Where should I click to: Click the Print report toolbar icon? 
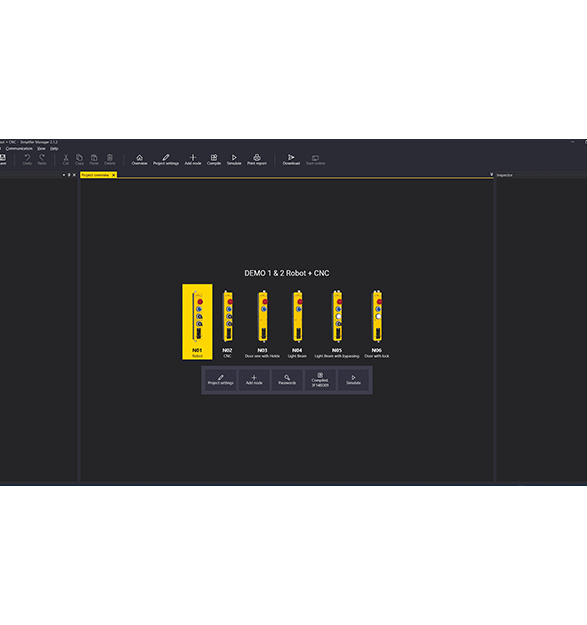click(x=257, y=159)
